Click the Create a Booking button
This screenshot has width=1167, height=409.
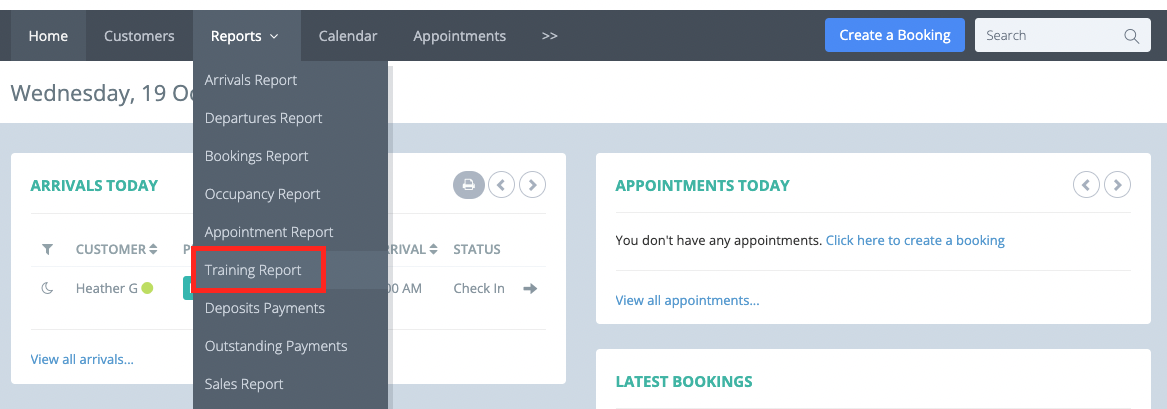click(895, 35)
